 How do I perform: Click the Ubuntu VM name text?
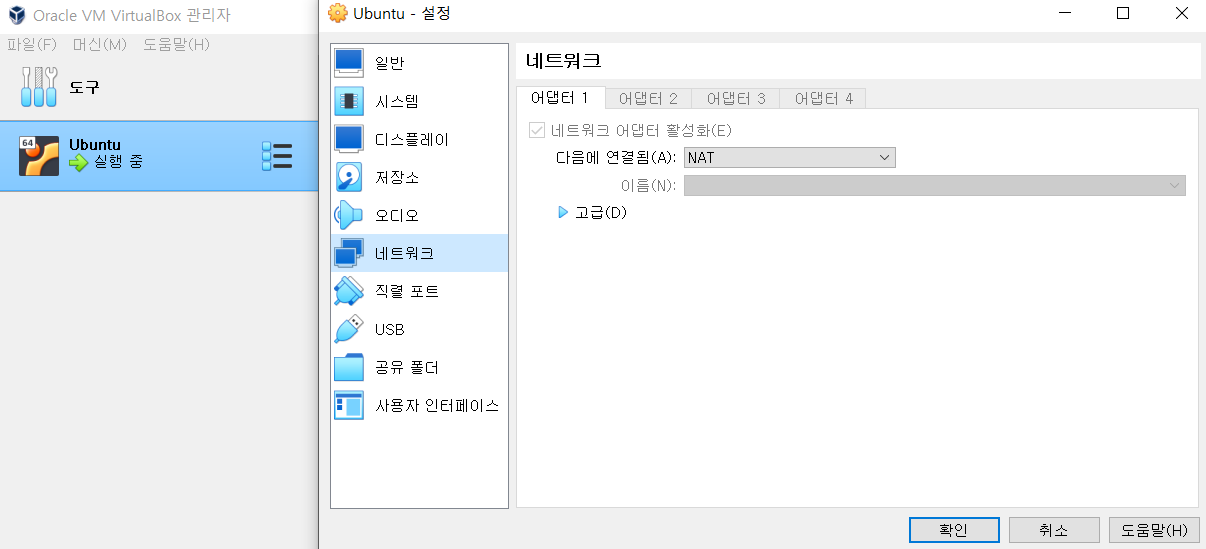94,144
